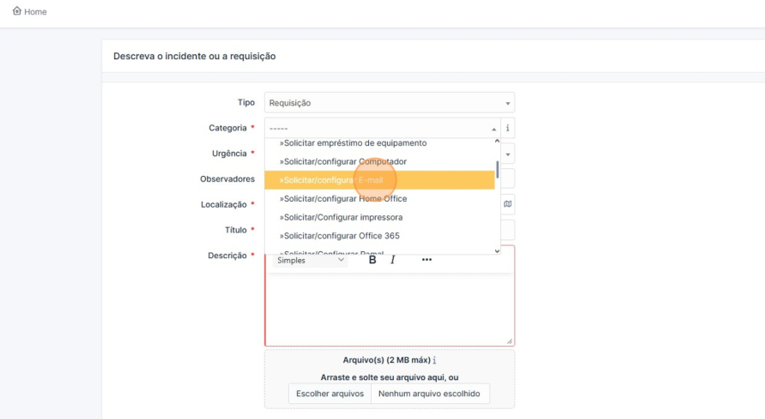Open more editor options (three dots)
Screen dimensions: 765x419
tap(427, 260)
